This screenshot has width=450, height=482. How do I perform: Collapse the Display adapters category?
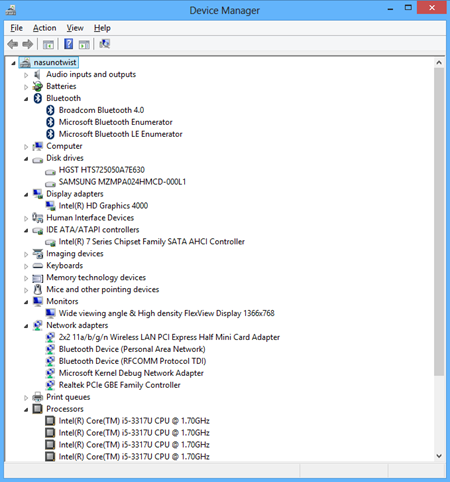click(26, 195)
